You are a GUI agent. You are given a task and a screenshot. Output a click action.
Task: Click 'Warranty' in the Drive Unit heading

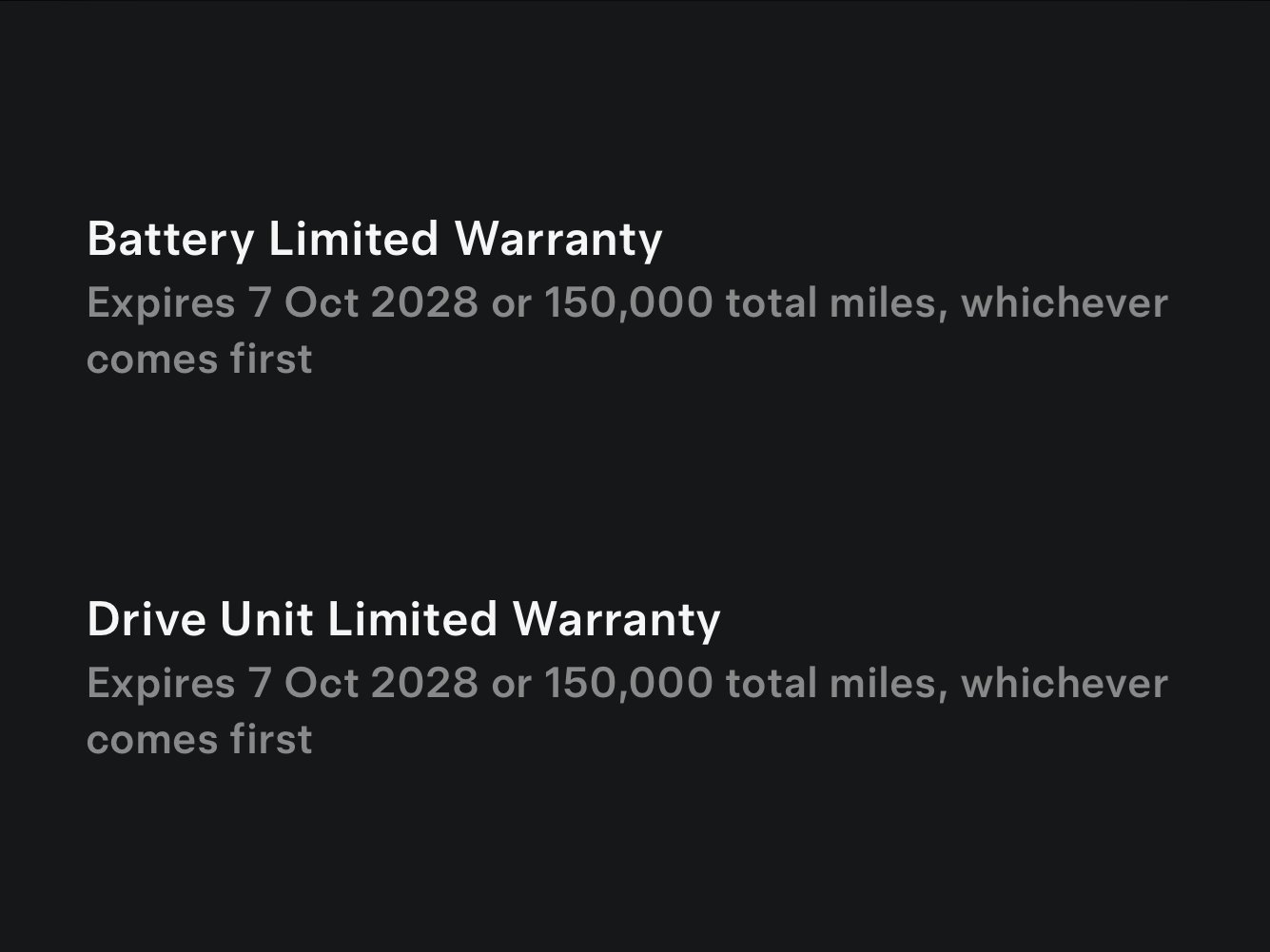click(x=615, y=619)
